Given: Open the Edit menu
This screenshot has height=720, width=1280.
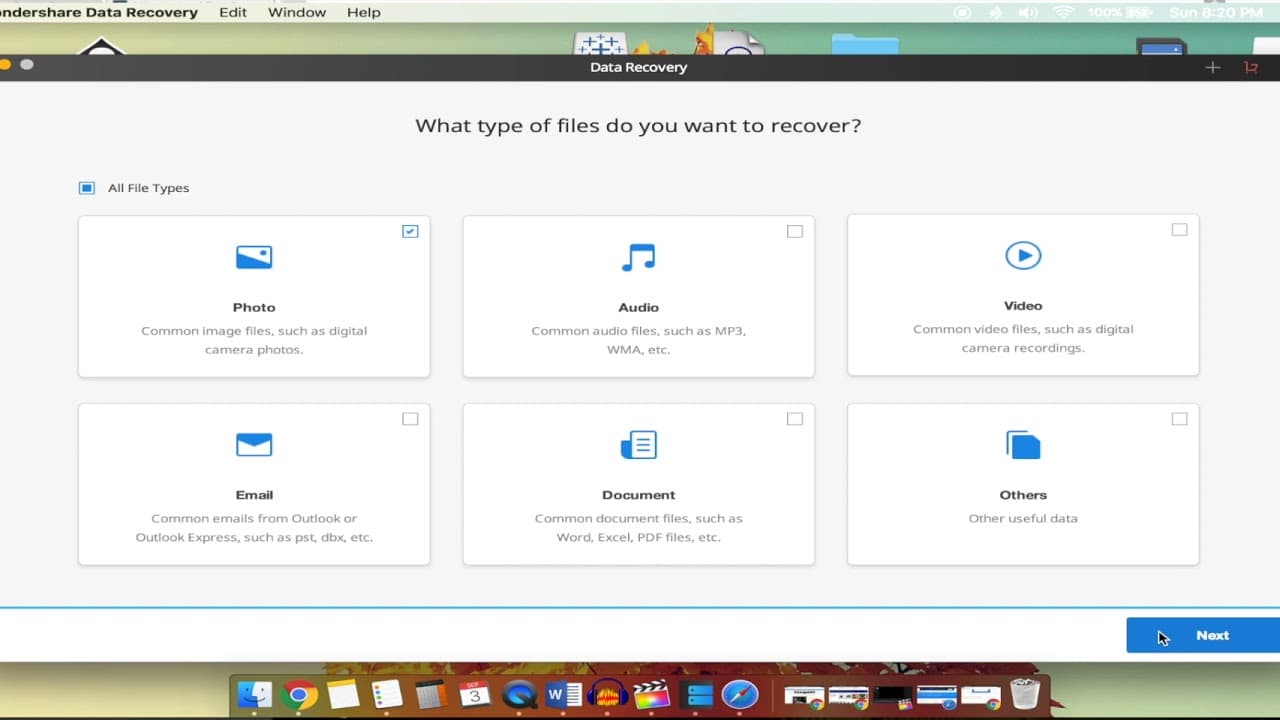Looking at the screenshot, I should coord(233,12).
